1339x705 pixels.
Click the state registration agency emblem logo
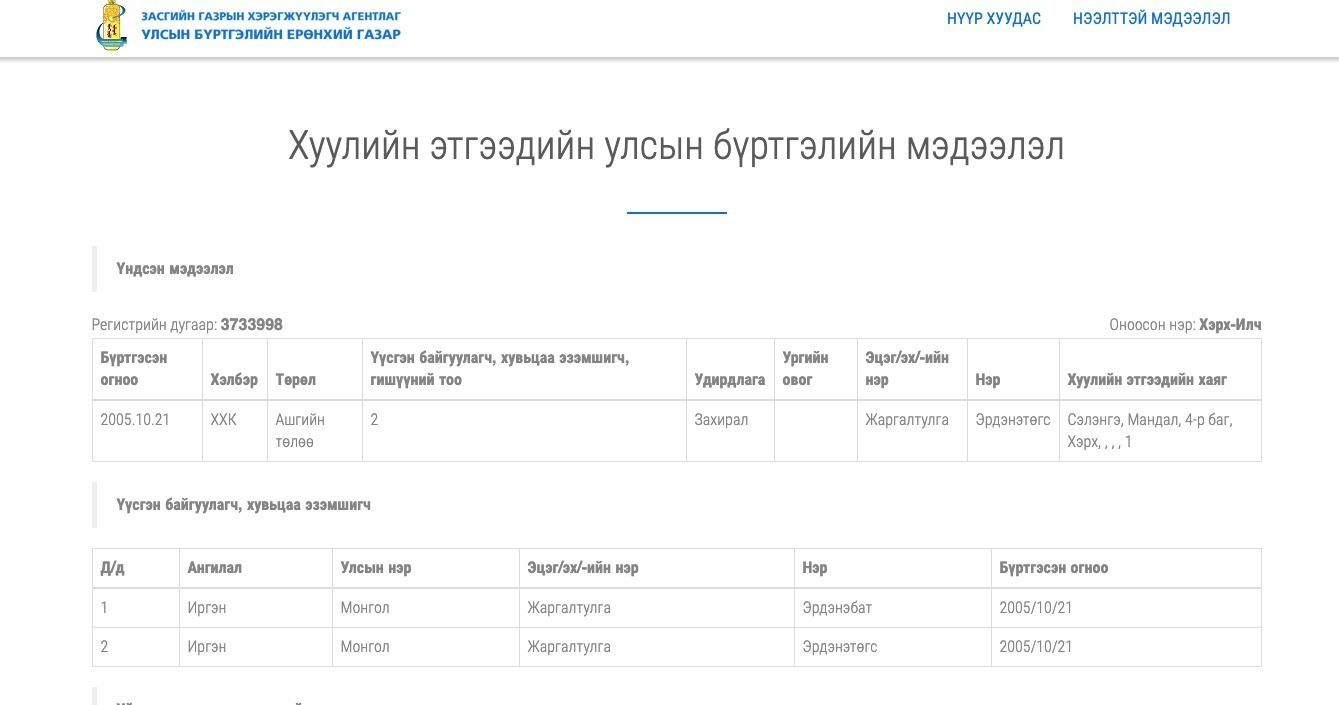point(112,25)
